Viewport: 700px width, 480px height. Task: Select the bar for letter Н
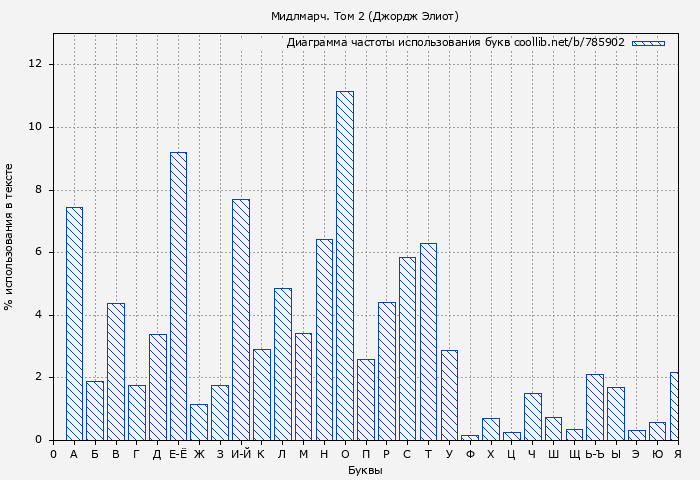[324, 339]
